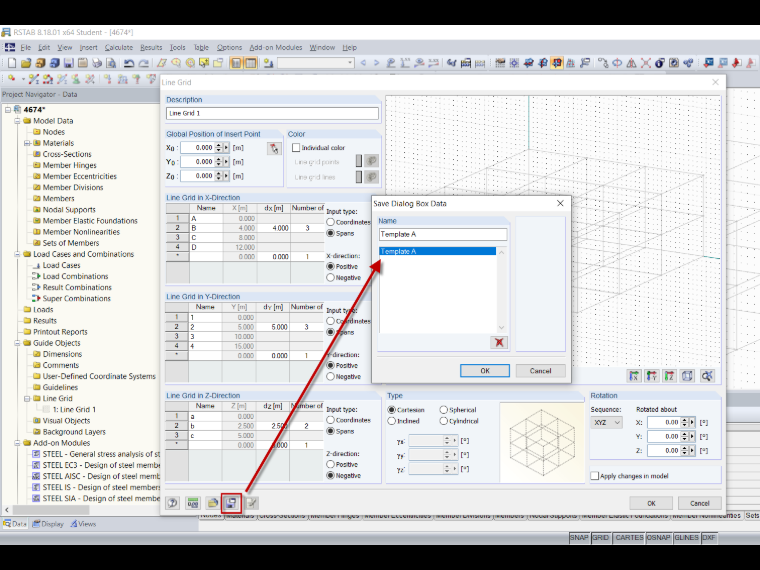This screenshot has width=760, height=570.
Task: Select the Cylindrical type radio button
Action: pos(443,421)
